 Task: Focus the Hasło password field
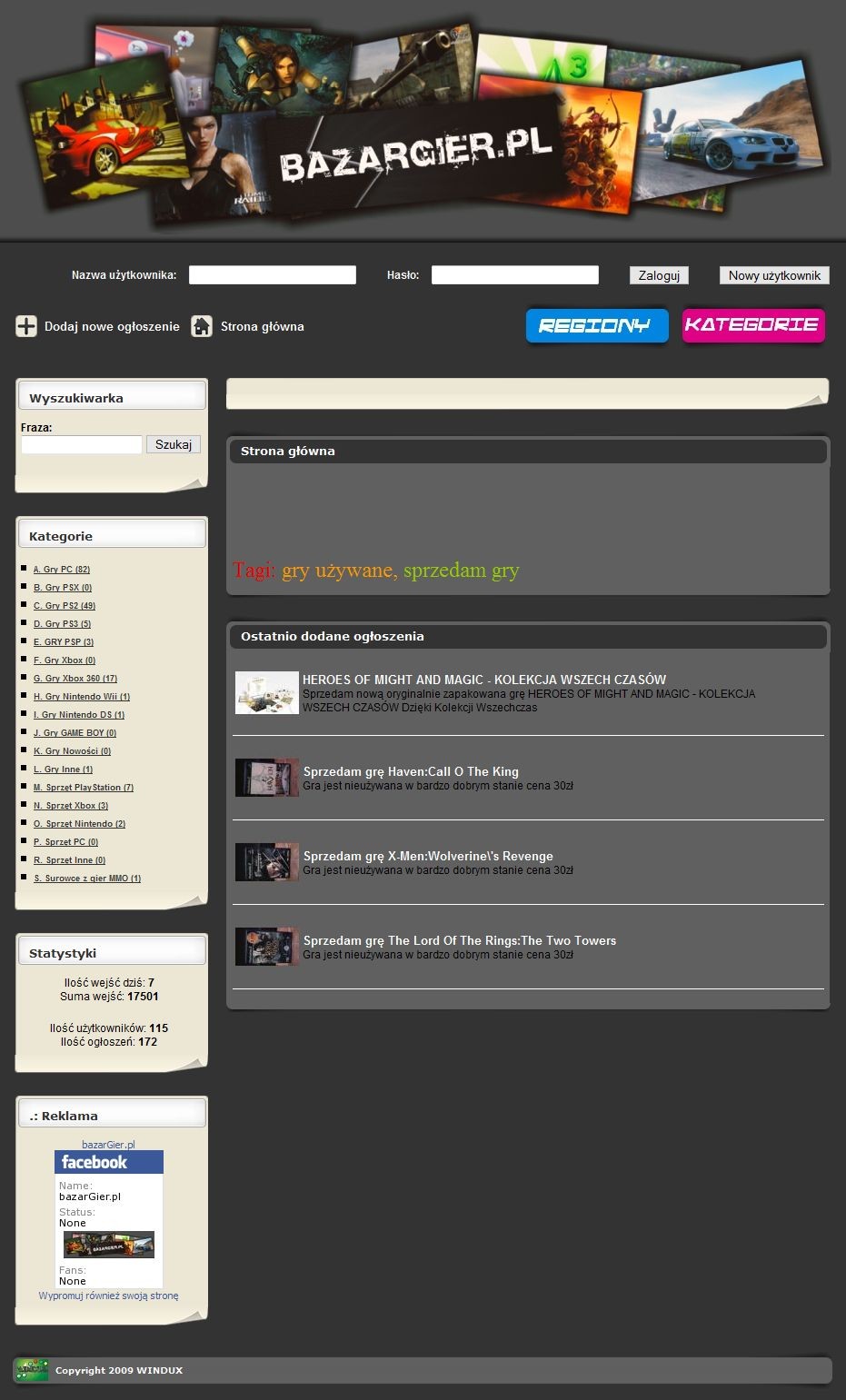(x=514, y=275)
